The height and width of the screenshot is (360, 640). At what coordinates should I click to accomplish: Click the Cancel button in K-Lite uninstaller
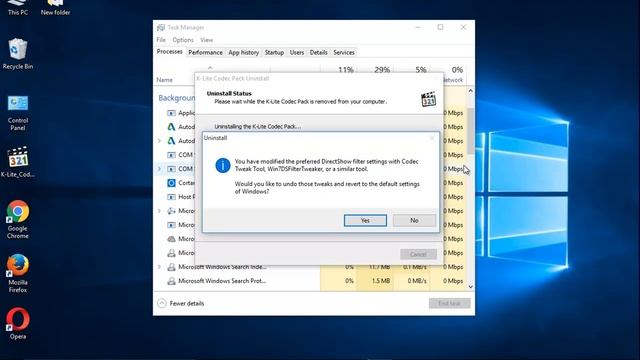(x=418, y=254)
